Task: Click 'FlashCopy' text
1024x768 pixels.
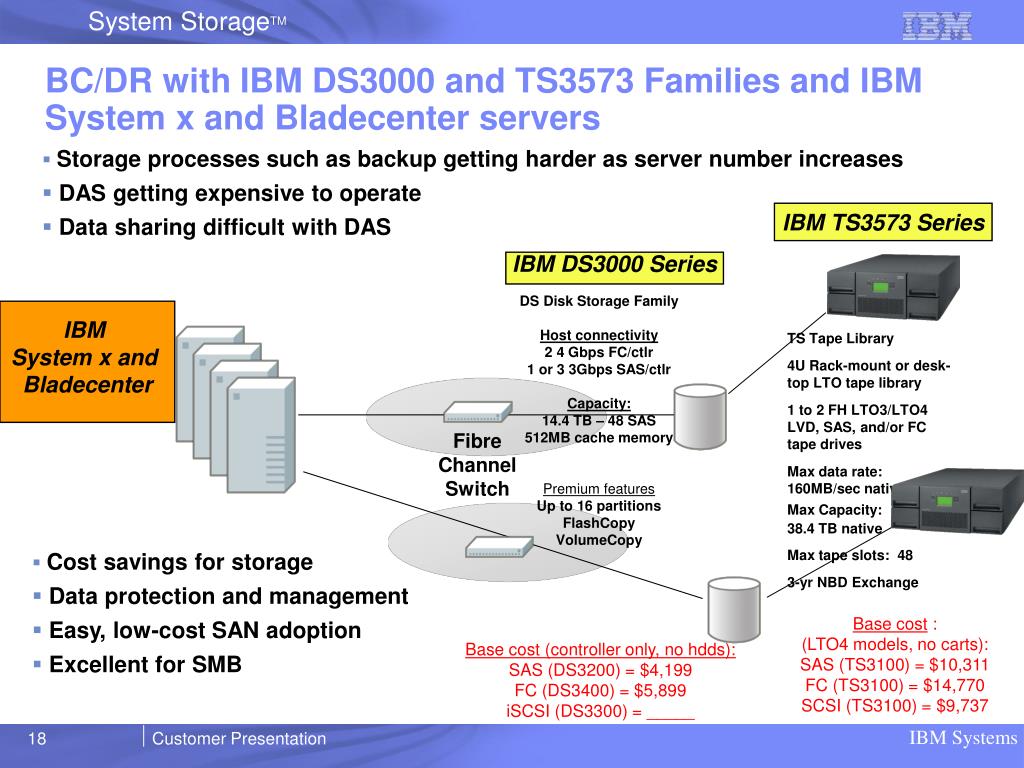Action: 599,523
